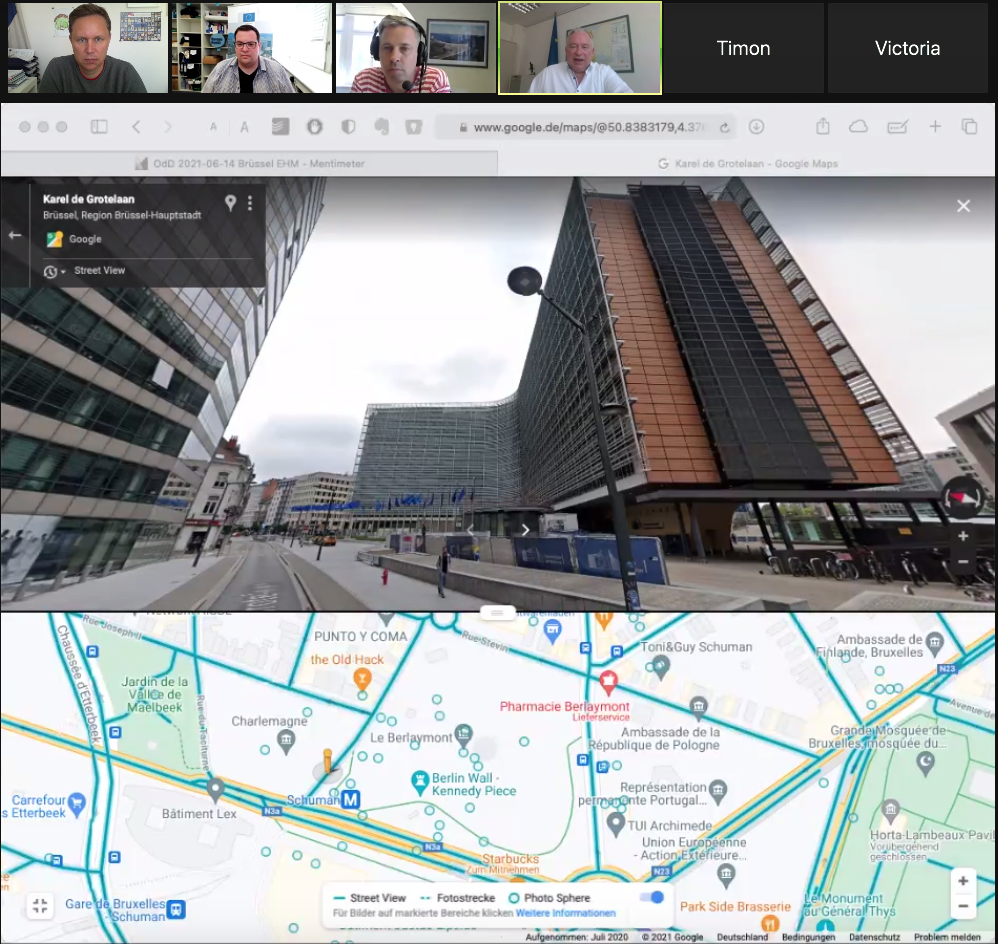Close Street View with the X button
998x944 pixels.
[x=963, y=206]
